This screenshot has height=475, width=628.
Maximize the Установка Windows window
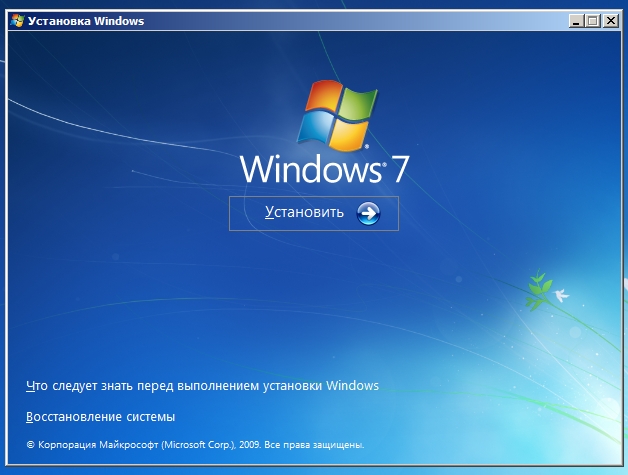click(x=592, y=20)
